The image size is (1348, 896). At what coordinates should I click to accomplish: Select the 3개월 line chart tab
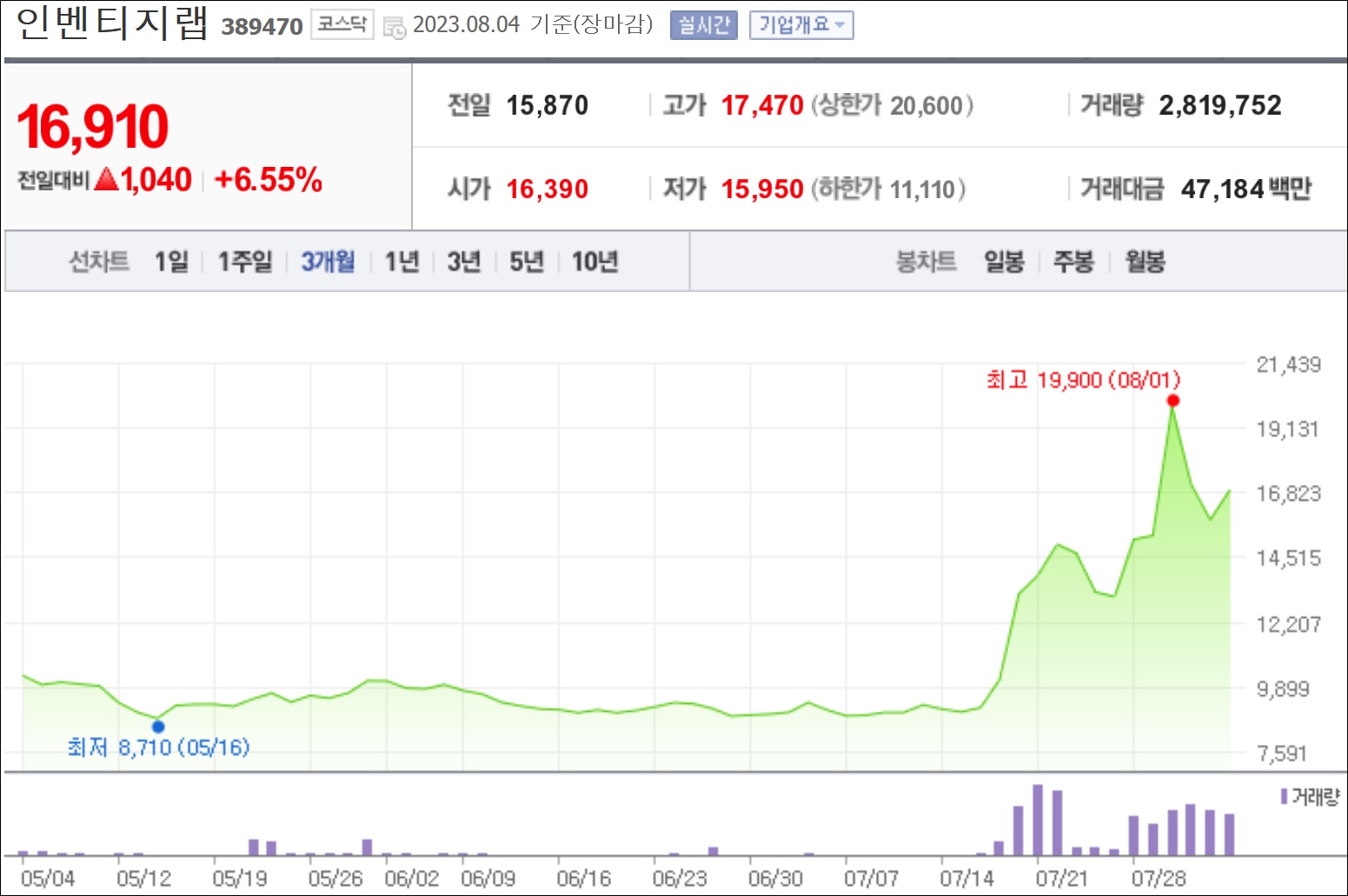[x=328, y=262]
